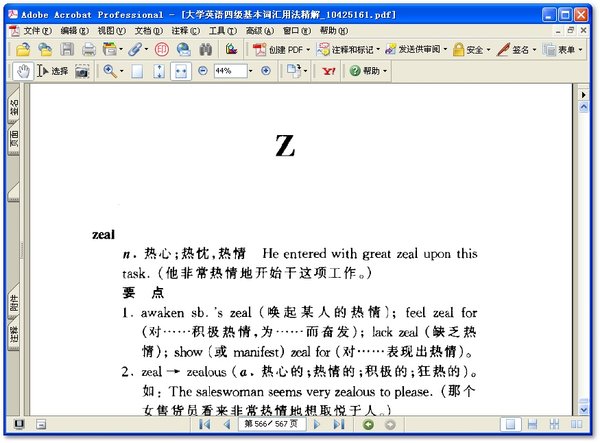Select the Hand tool
Image resolution: width=600 pixels, height=443 pixels.
point(23,71)
